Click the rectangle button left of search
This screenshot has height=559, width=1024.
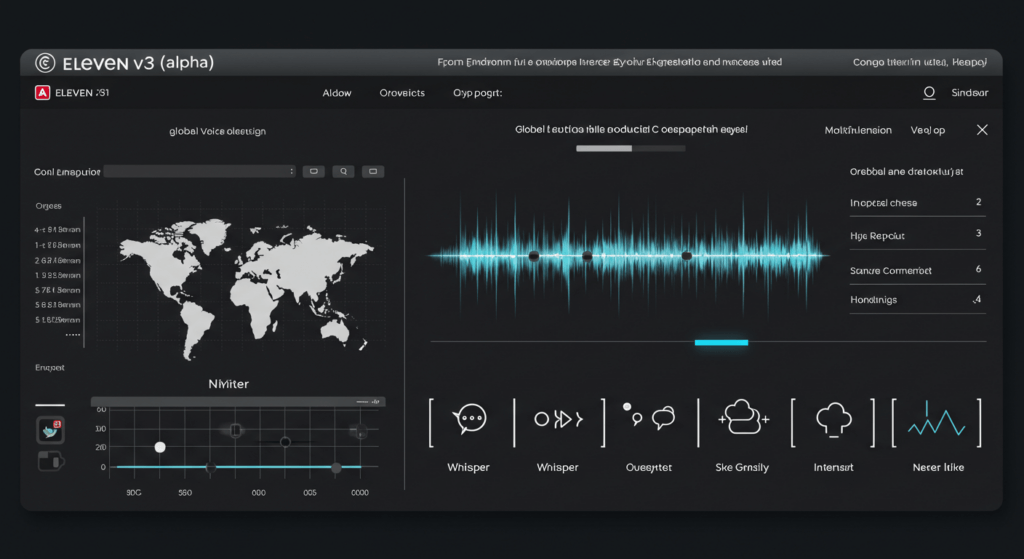(313, 171)
